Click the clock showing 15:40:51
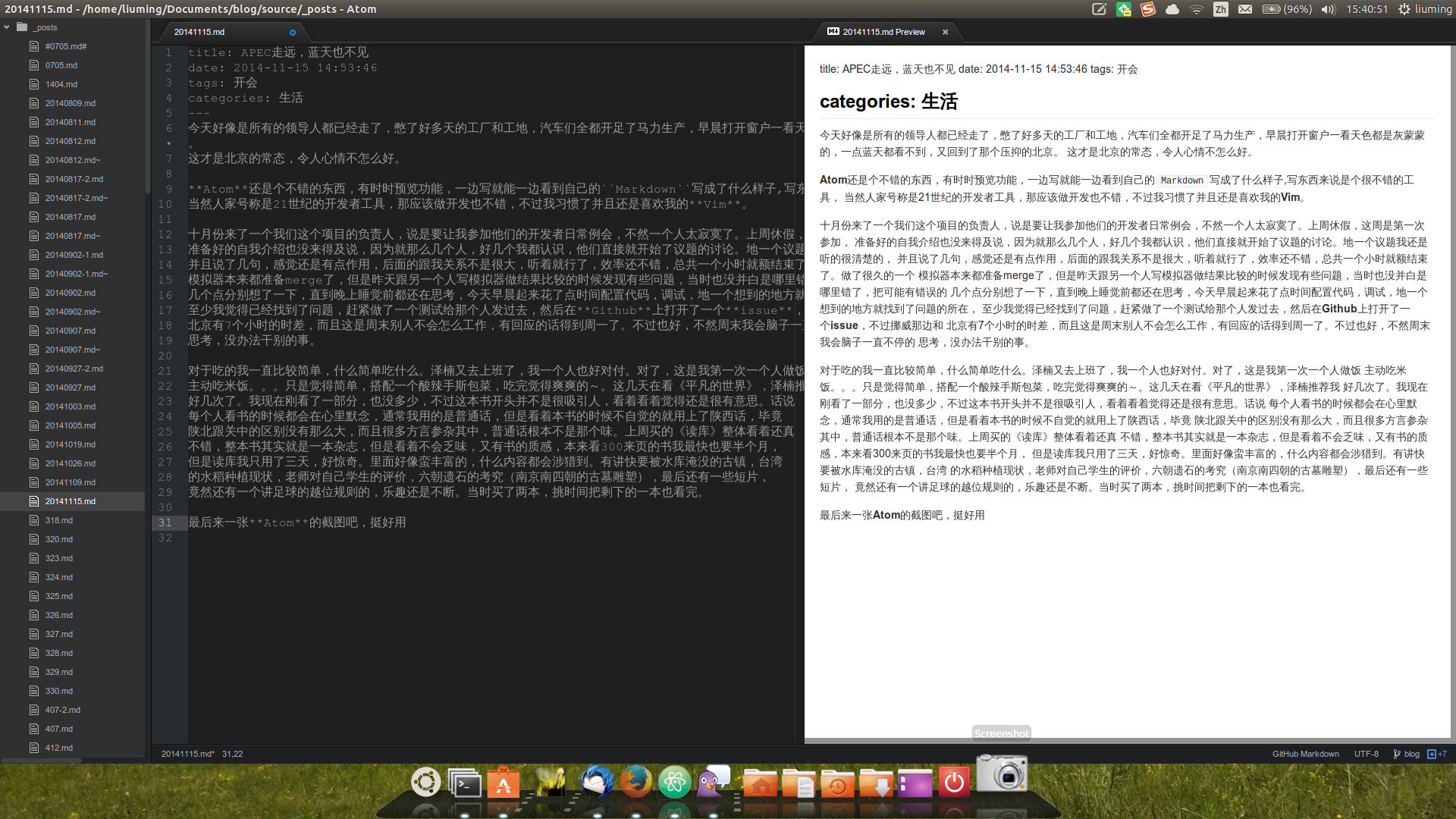This screenshot has height=819, width=1456. click(1367, 9)
